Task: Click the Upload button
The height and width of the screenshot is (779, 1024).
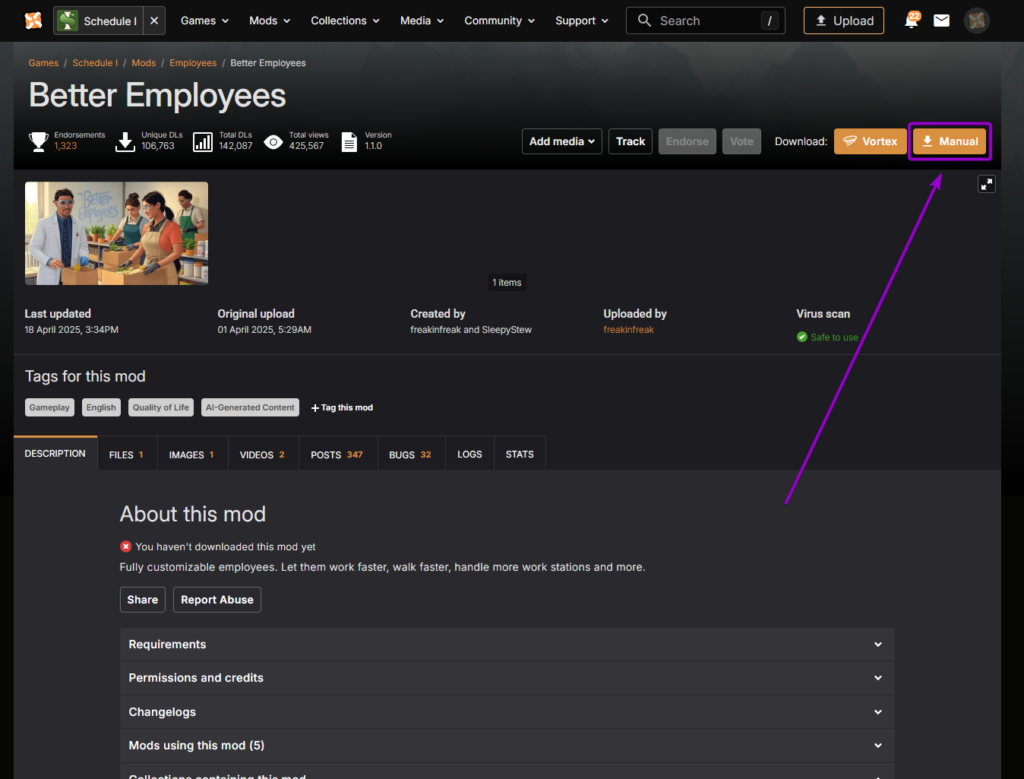Action: click(843, 21)
